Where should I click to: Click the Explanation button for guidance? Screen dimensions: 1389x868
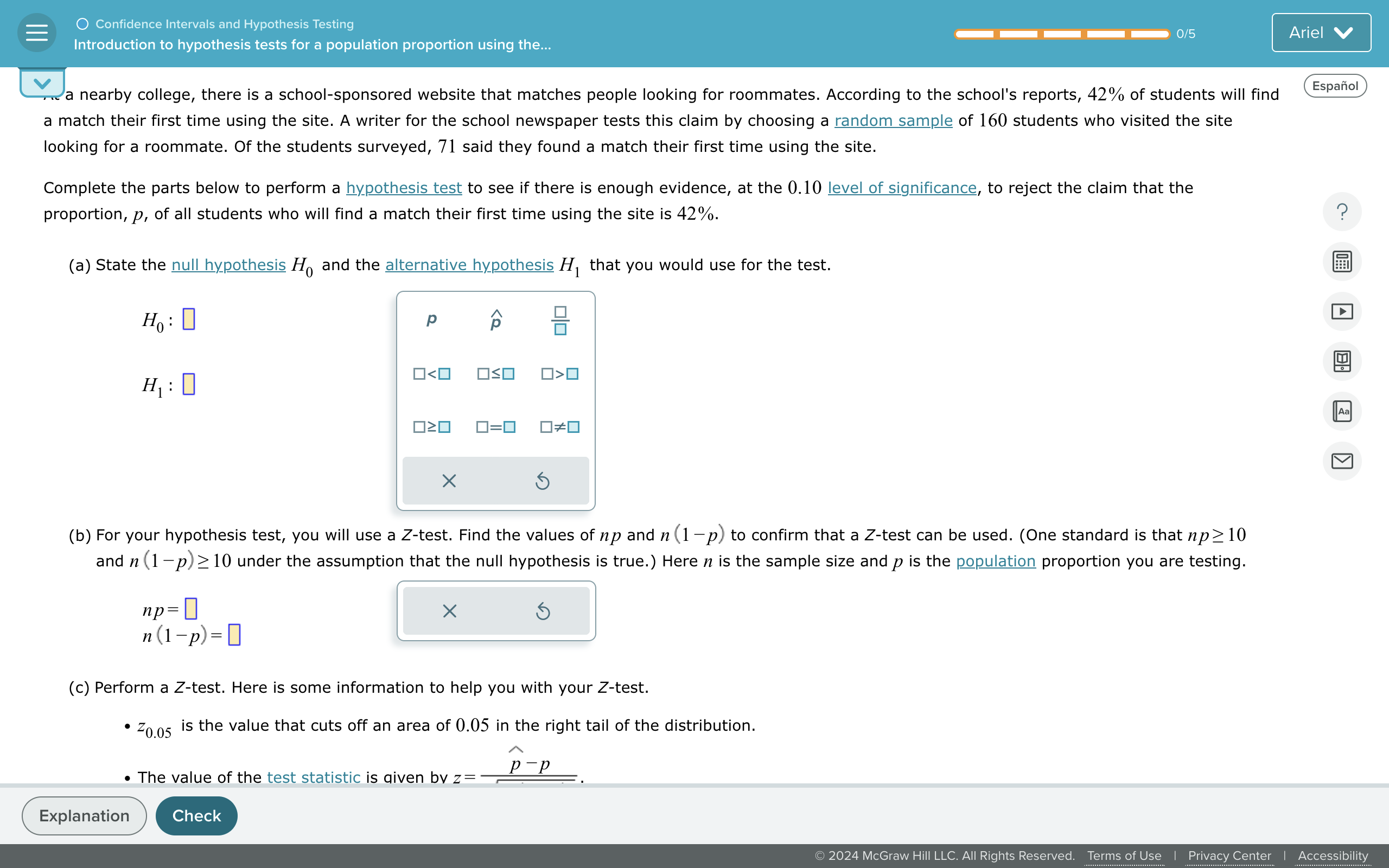coord(85,815)
